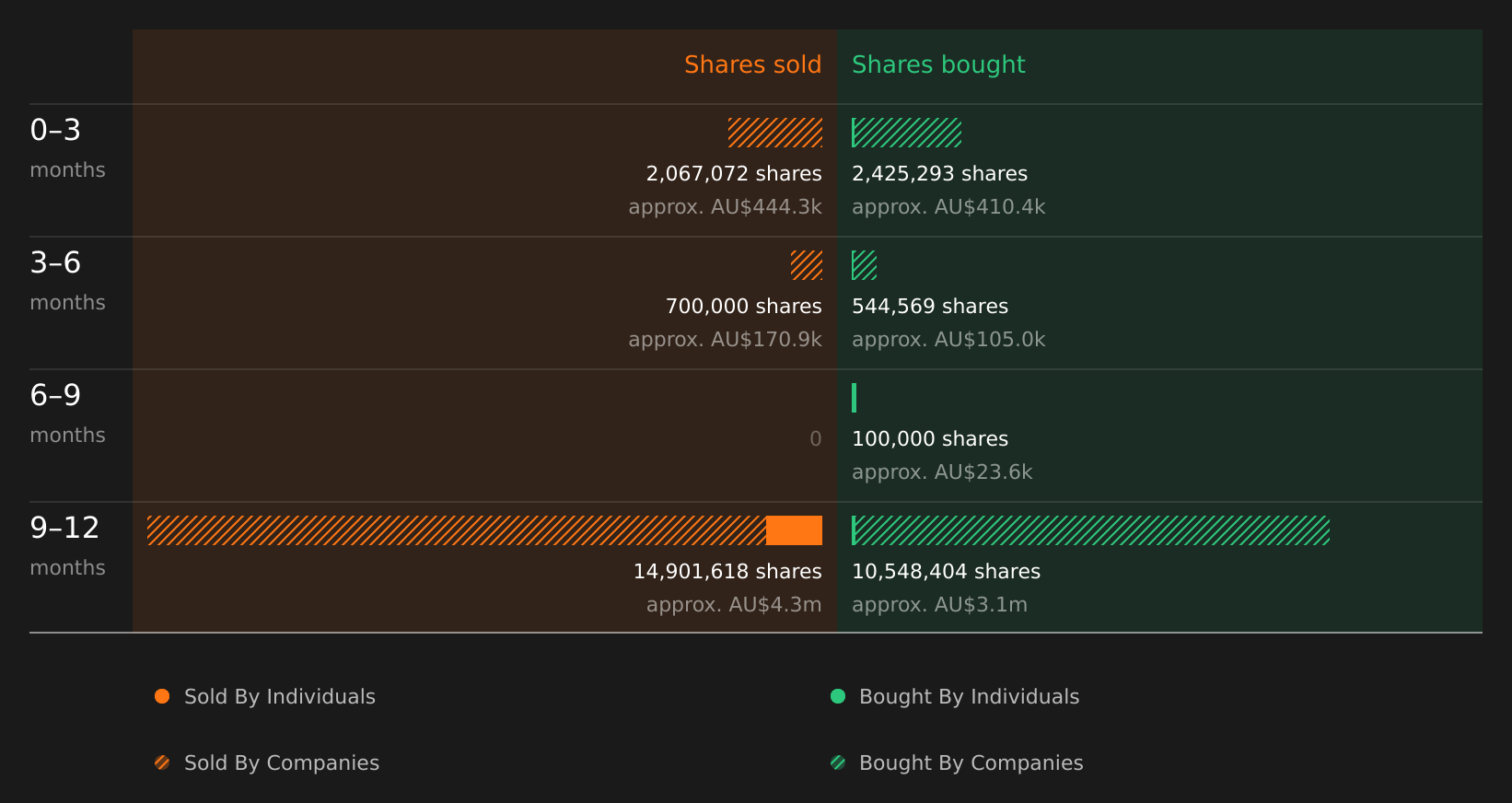Click approx. AU$3.1m text

(939, 605)
